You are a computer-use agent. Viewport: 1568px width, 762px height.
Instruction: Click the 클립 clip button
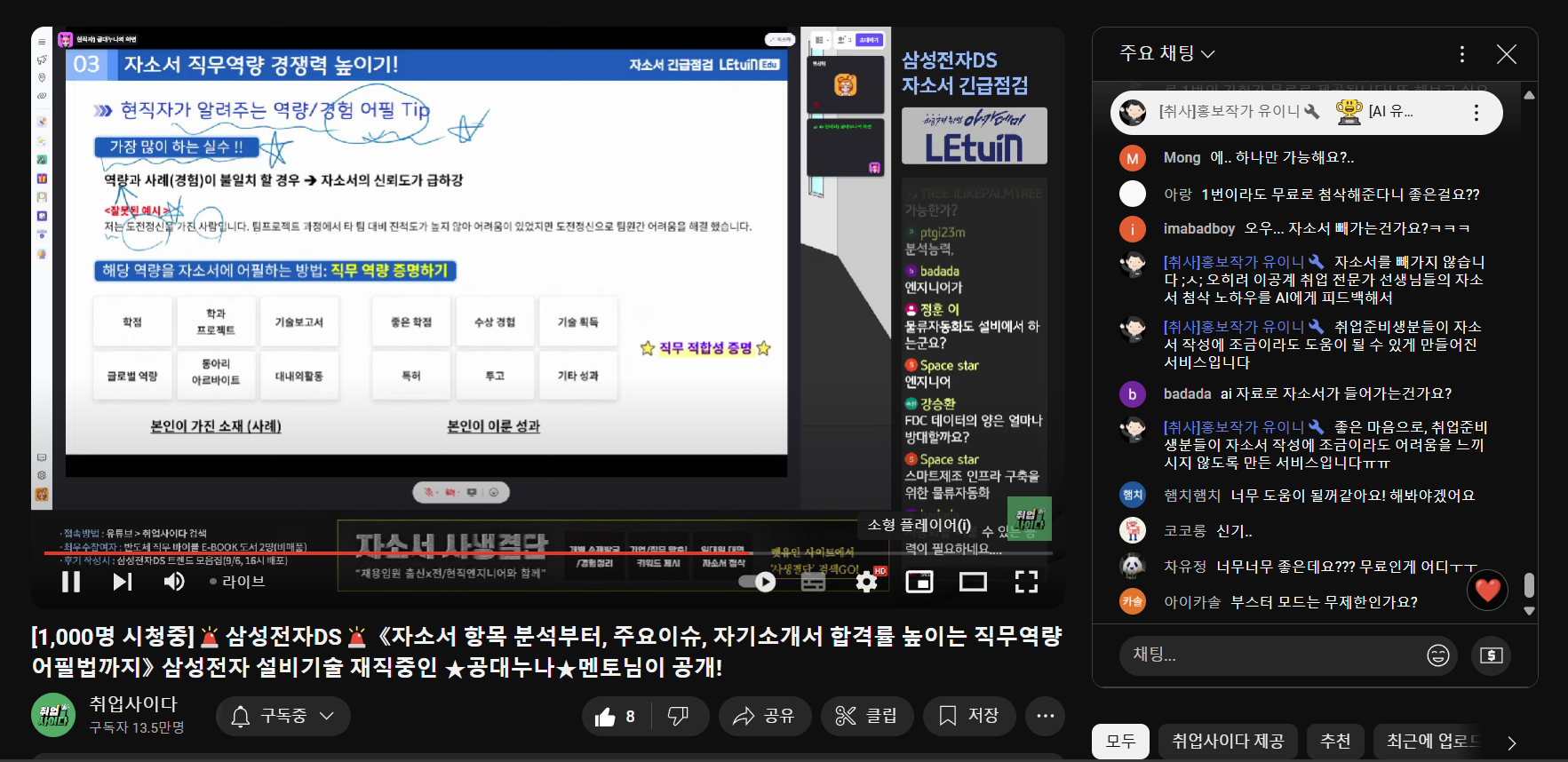click(866, 716)
